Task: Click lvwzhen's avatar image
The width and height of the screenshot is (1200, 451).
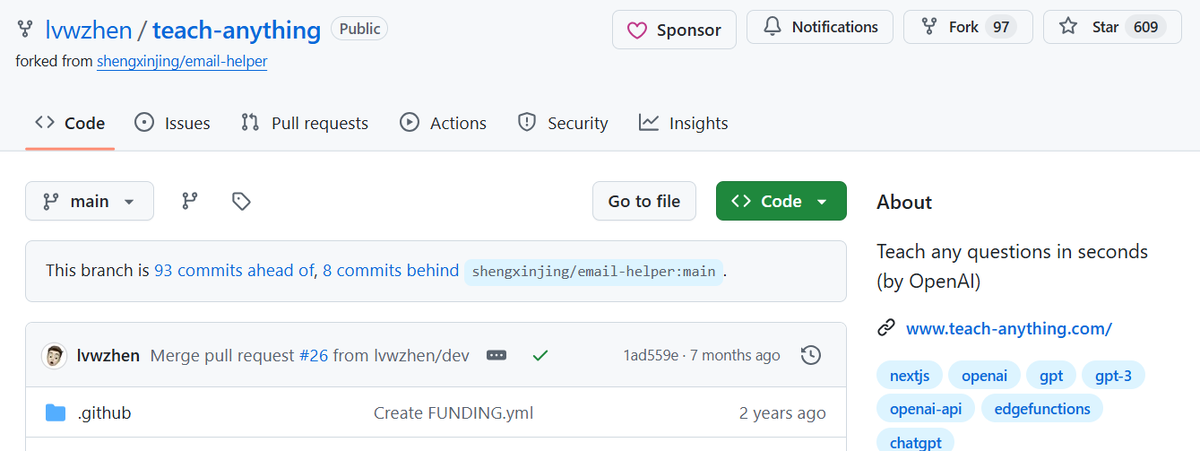Action: [54, 355]
